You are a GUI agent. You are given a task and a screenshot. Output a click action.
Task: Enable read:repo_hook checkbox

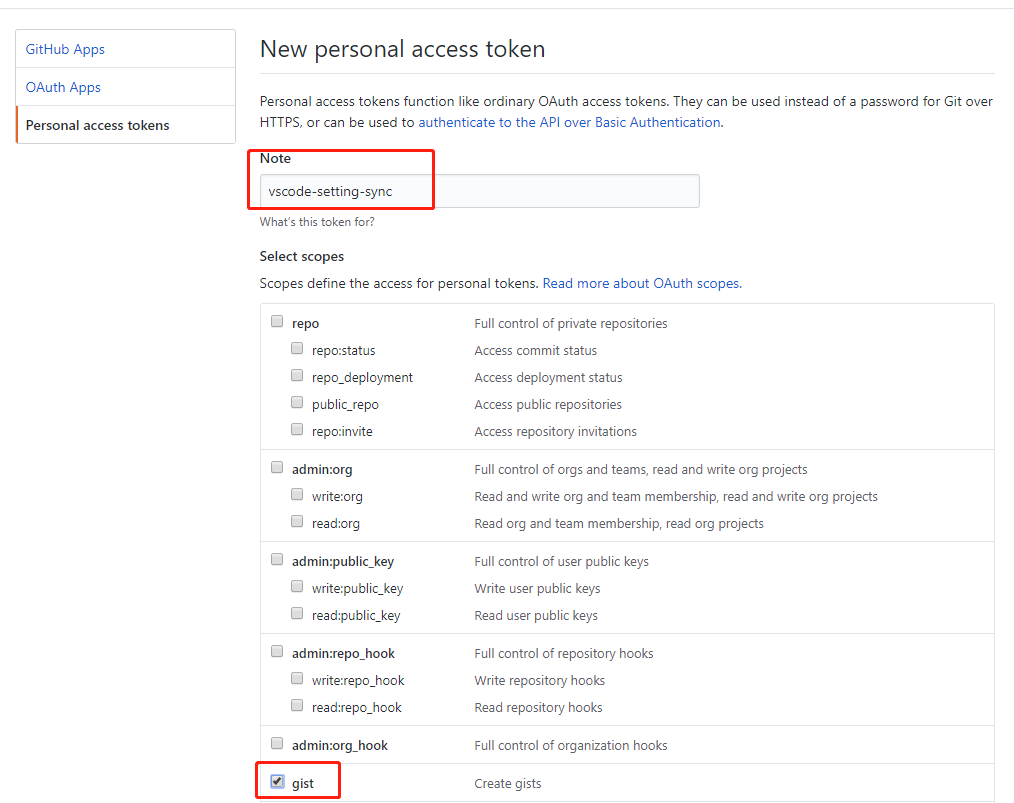pyautogui.click(x=297, y=706)
